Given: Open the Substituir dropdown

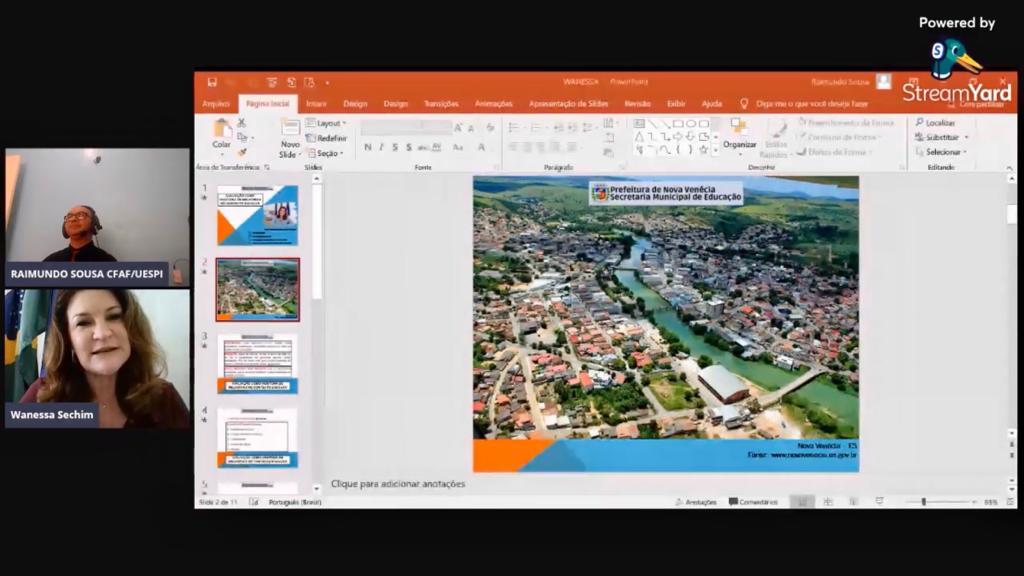Looking at the screenshot, I should (x=942, y=137).
